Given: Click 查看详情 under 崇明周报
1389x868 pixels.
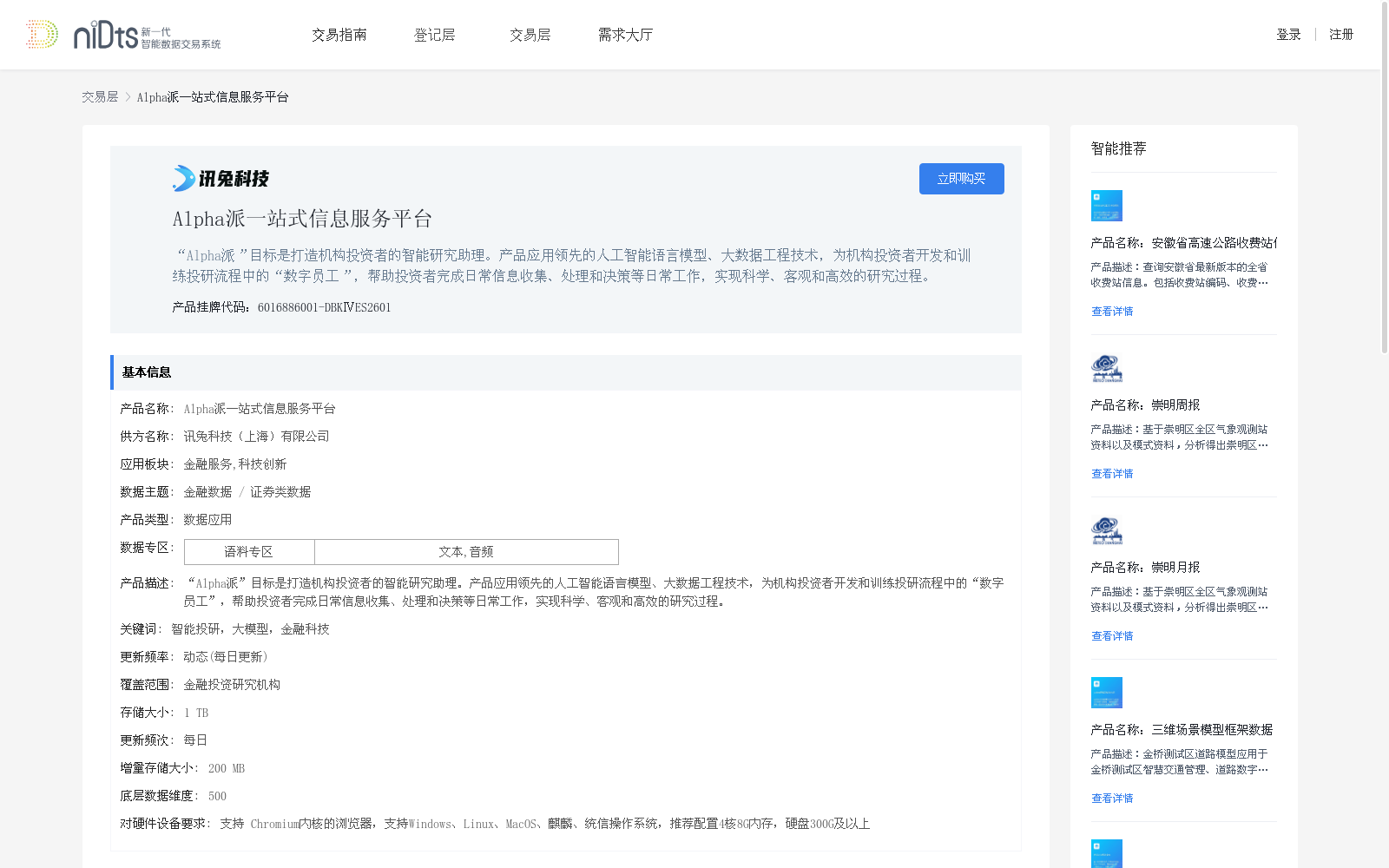Looking at the screenshot, I should 1112,474.
